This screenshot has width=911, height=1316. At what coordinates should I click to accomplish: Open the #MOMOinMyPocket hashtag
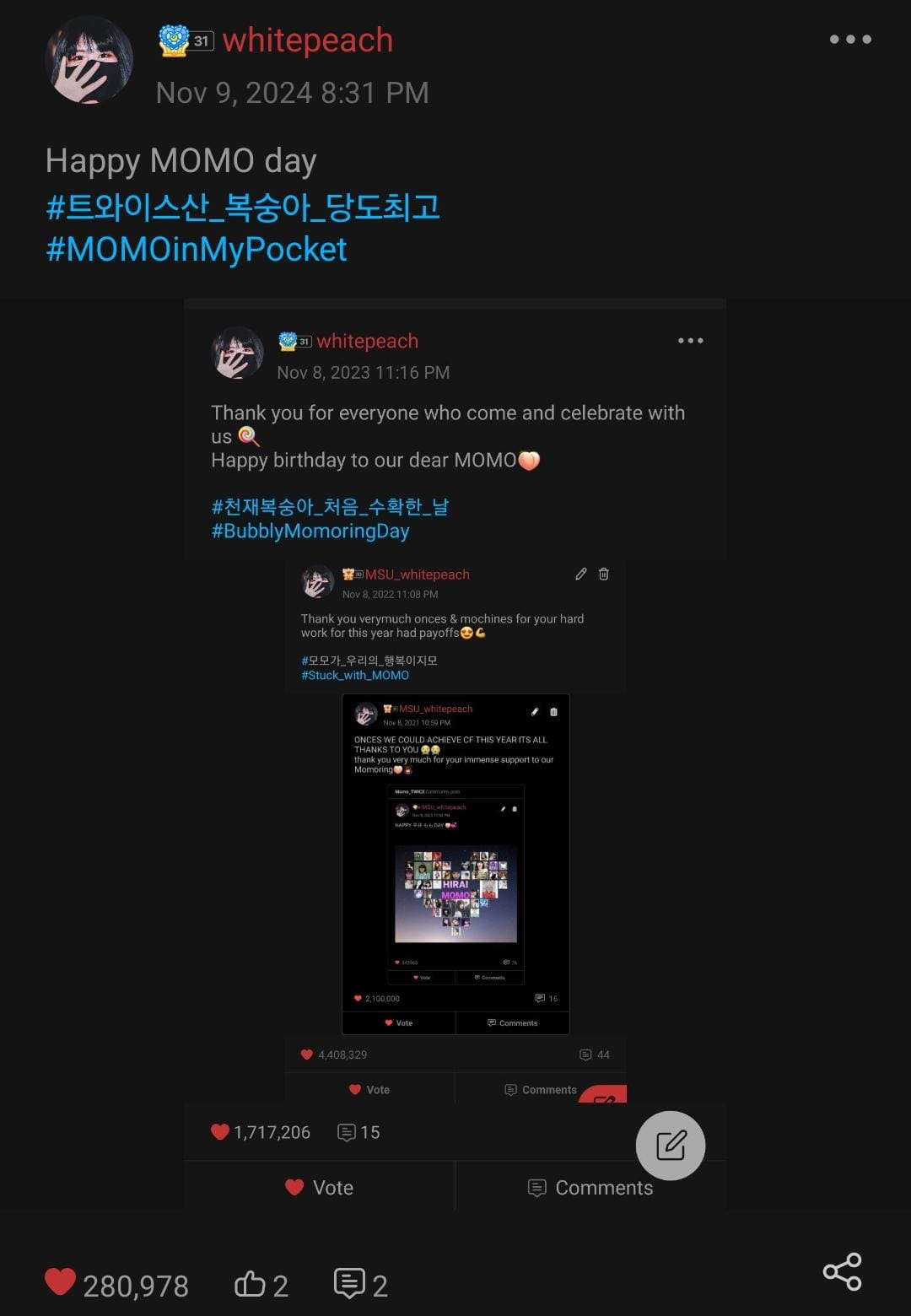click(197, 249)
